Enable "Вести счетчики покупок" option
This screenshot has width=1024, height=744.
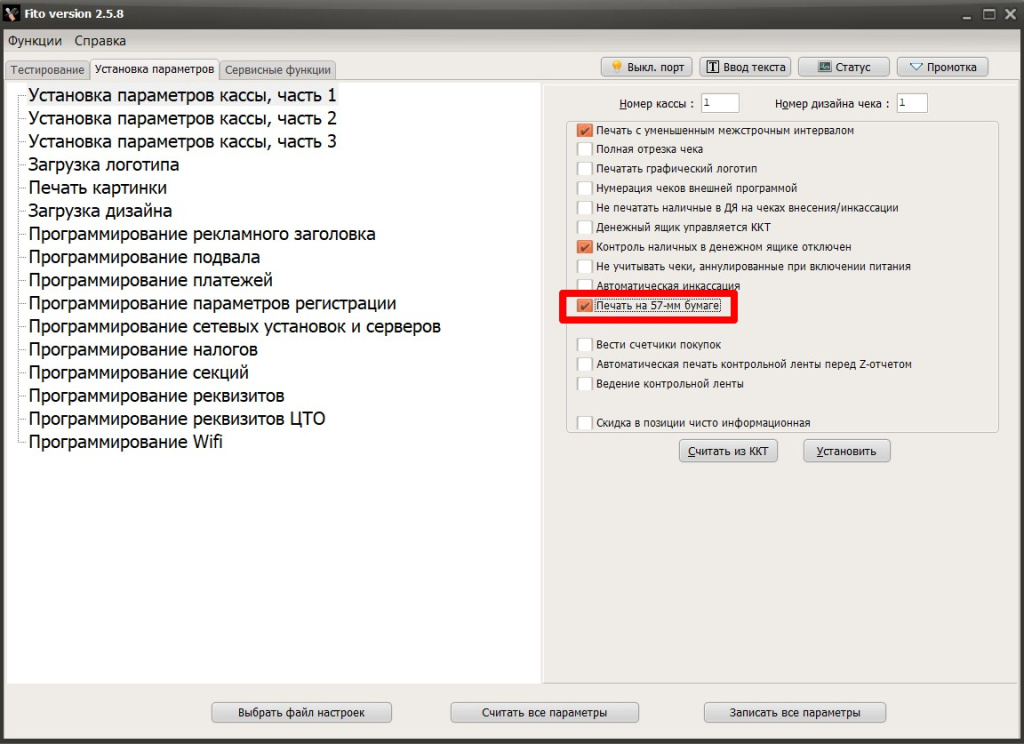[585, 345]
